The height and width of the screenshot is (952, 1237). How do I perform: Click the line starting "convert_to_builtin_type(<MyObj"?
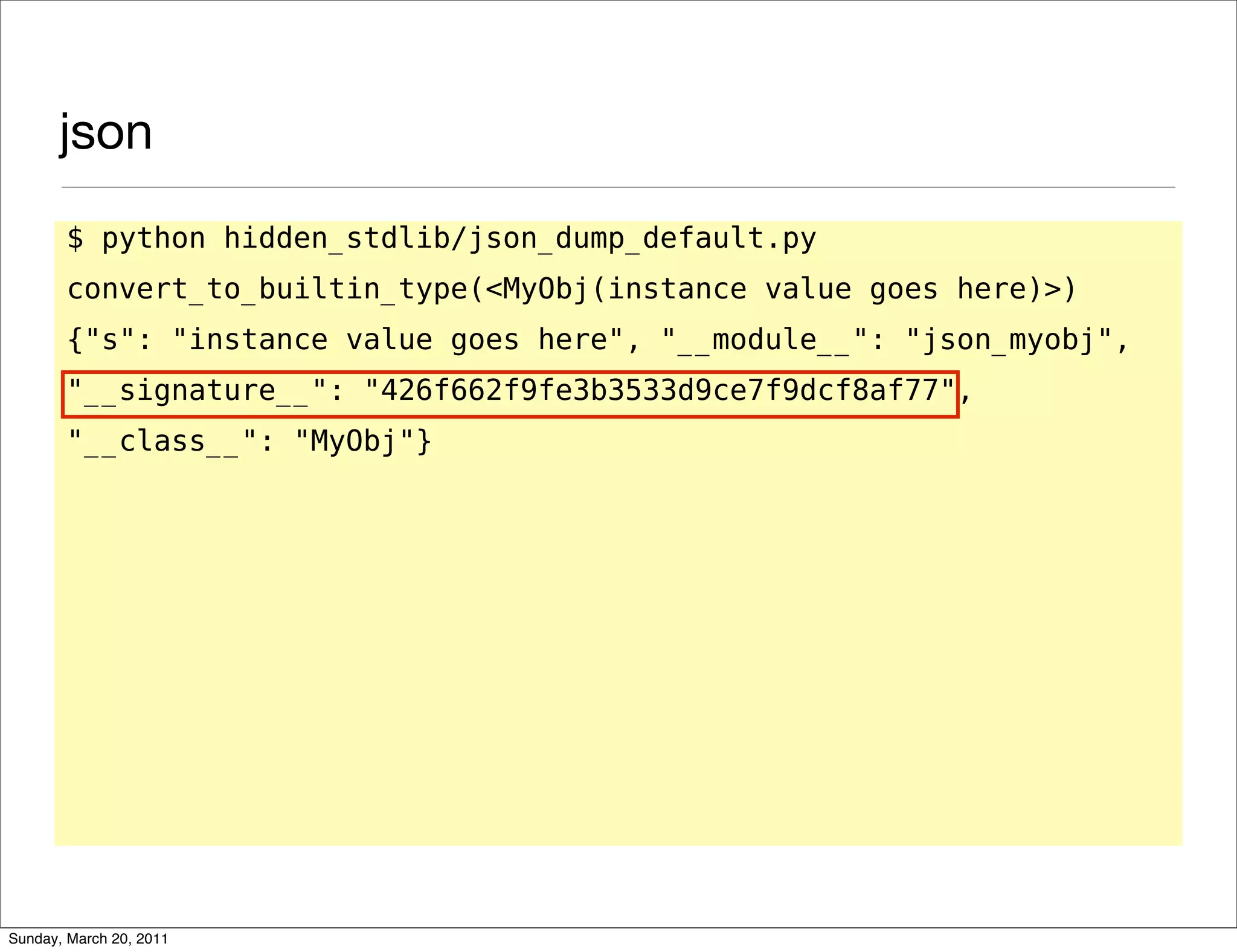tap(571, 289)
